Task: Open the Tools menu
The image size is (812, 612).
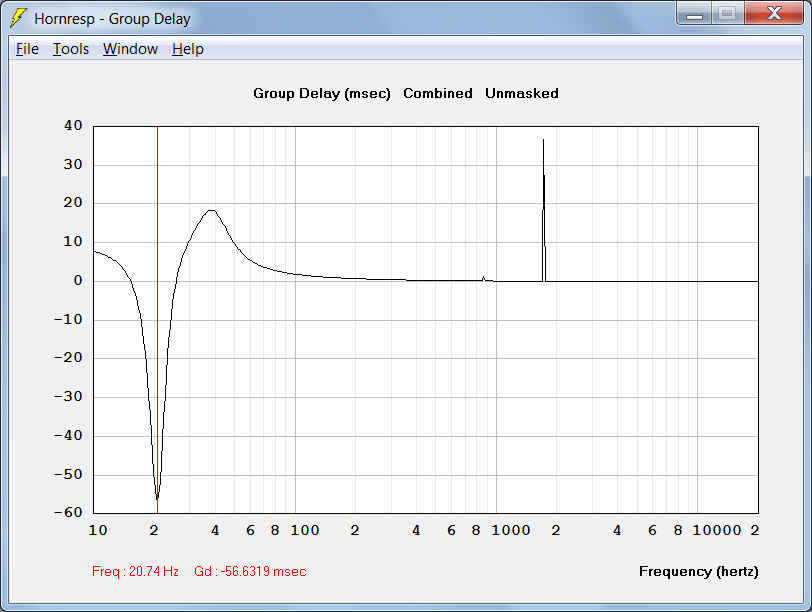Action: coord(71,49)
